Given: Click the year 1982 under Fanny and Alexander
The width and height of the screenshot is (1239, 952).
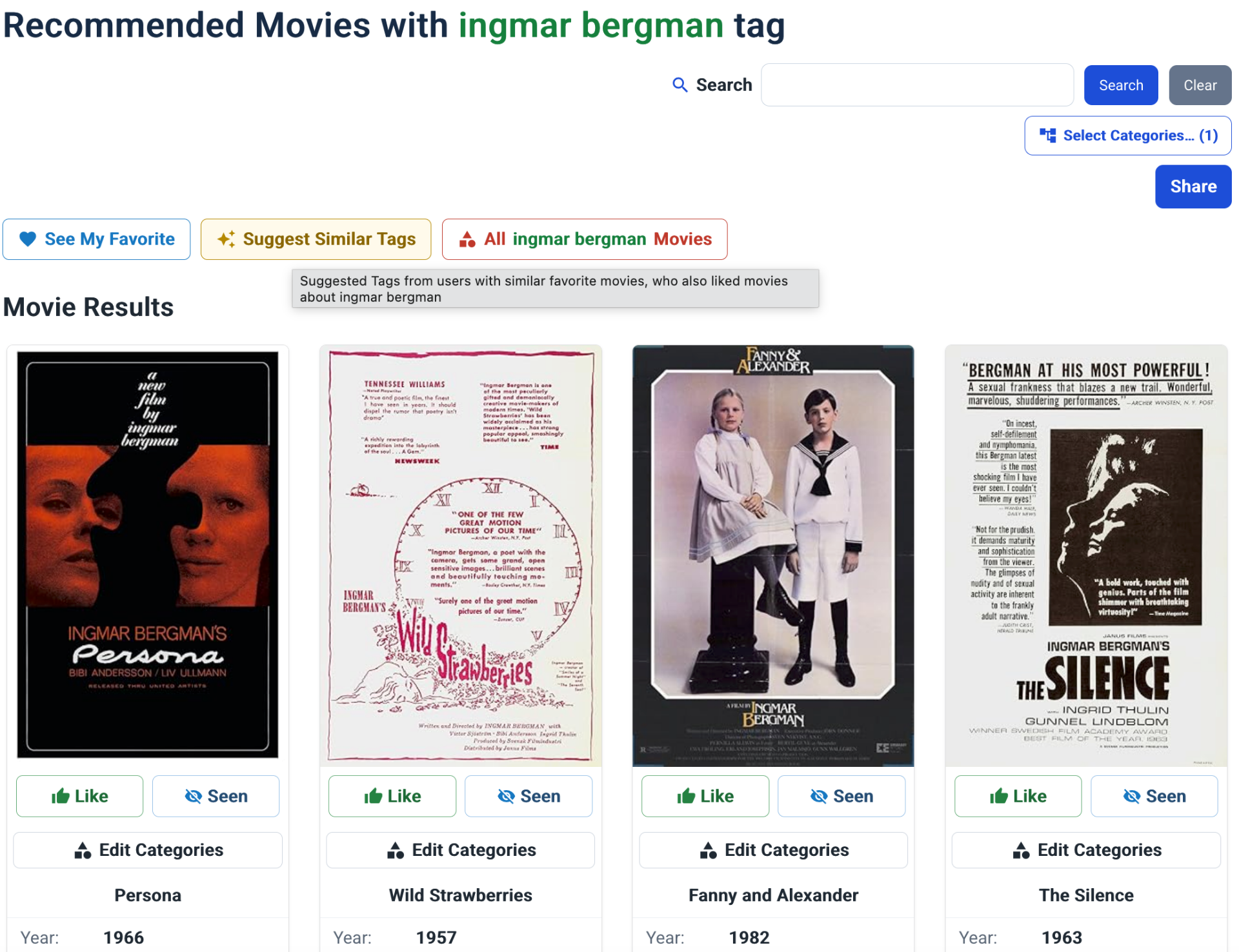Looking at the screenshot, I should 749,938.
